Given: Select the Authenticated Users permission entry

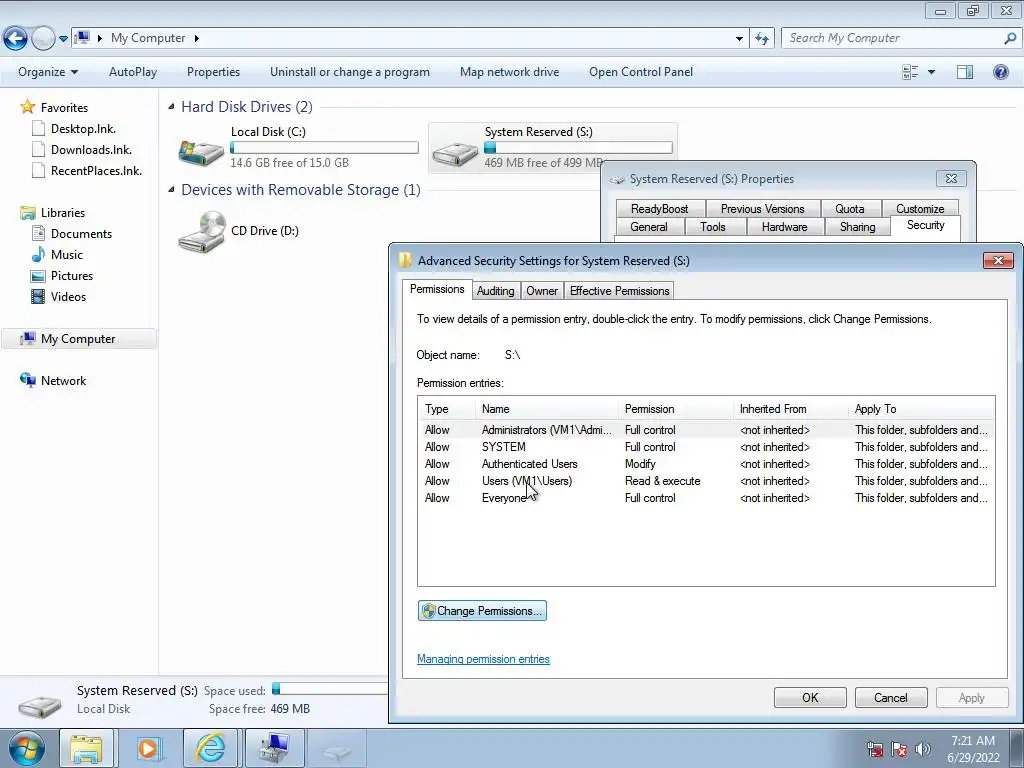Looking at the screenshot, I should [x=706, y=464].
